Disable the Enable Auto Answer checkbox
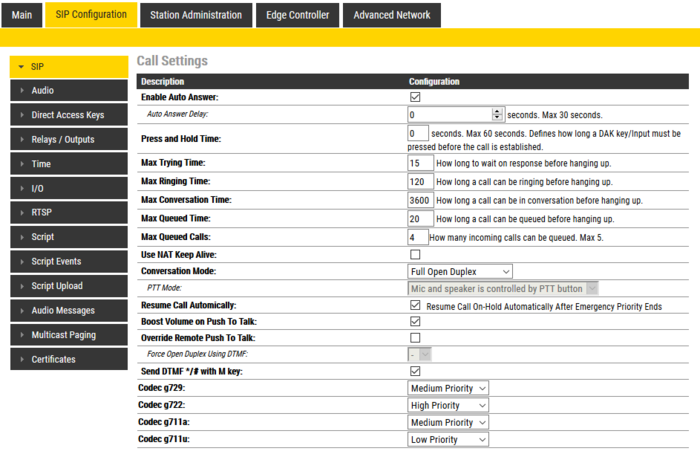 pos(415,97)
